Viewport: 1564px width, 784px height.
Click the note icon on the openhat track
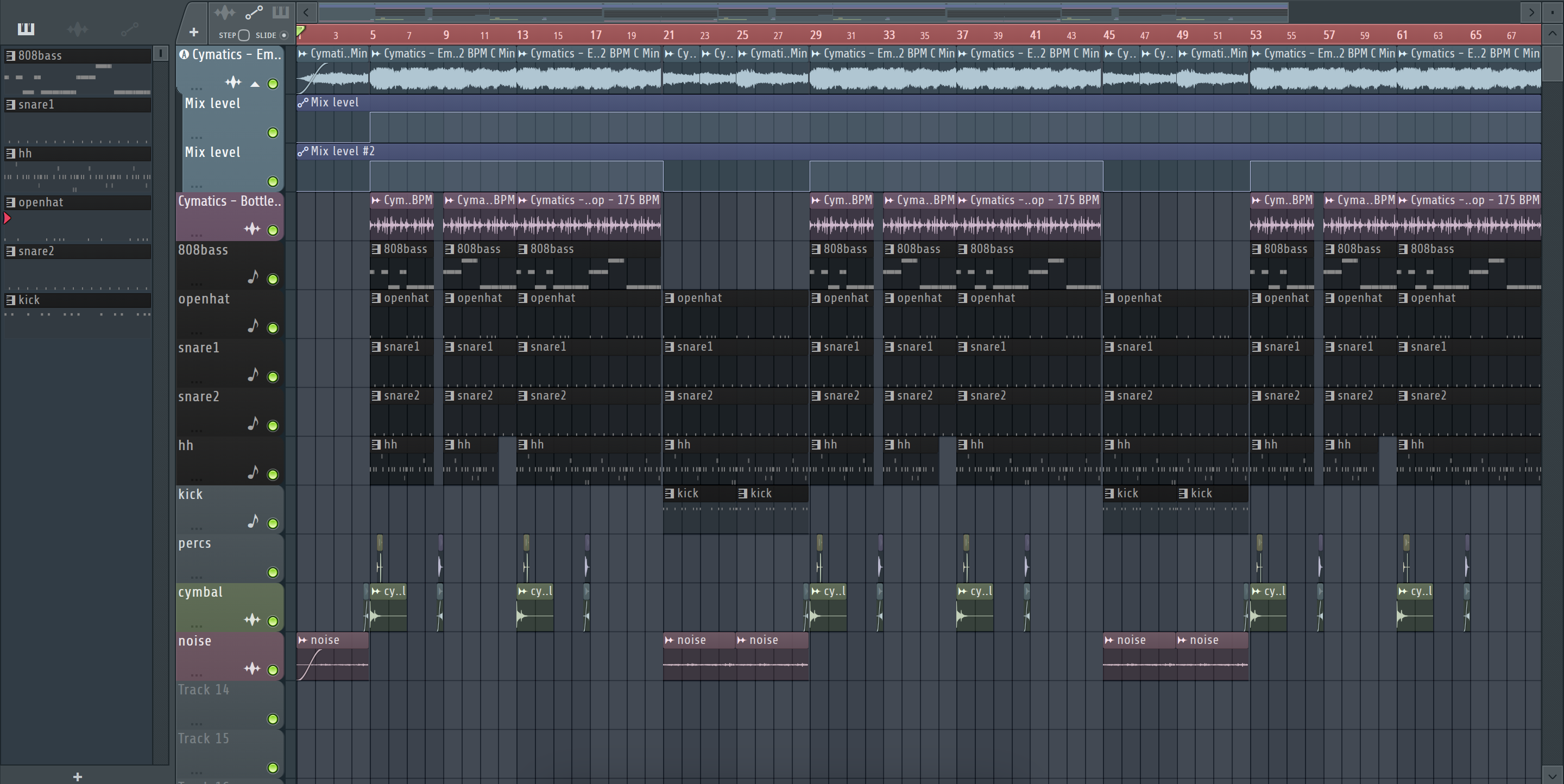(x=253, y=326)
